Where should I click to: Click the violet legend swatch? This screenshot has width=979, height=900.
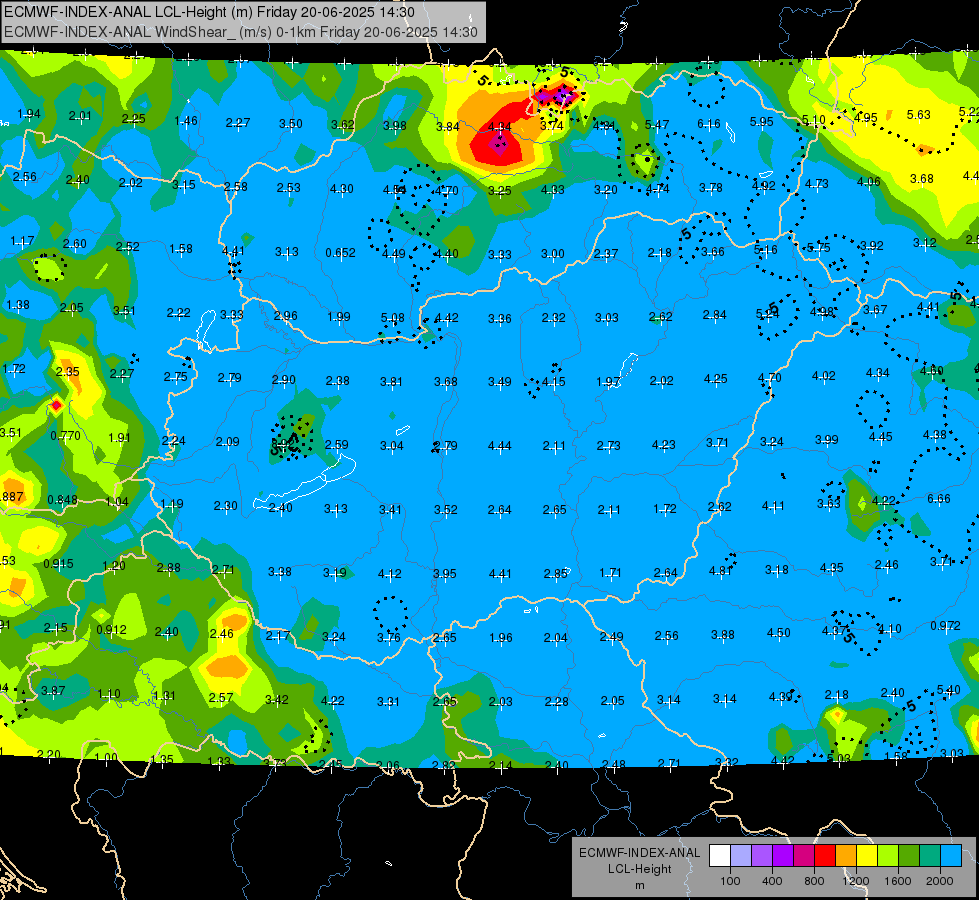coord(783,855)
